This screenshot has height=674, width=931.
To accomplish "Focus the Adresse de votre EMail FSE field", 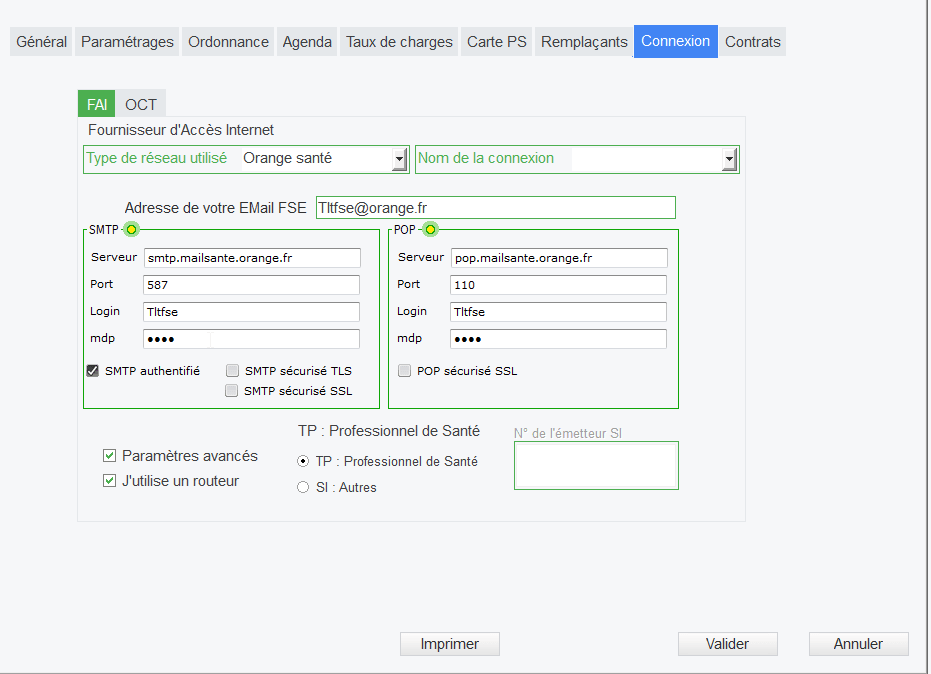I will [495, 208].
